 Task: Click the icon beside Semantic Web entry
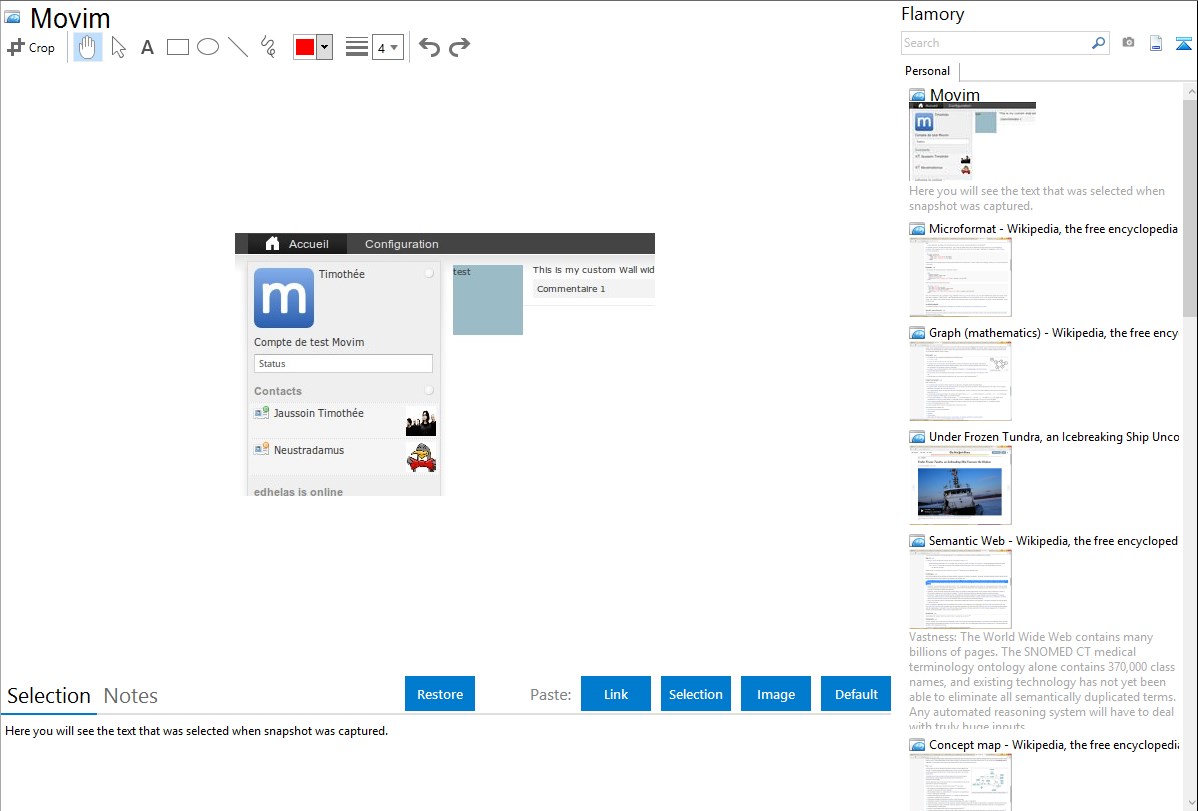point(917,541)
